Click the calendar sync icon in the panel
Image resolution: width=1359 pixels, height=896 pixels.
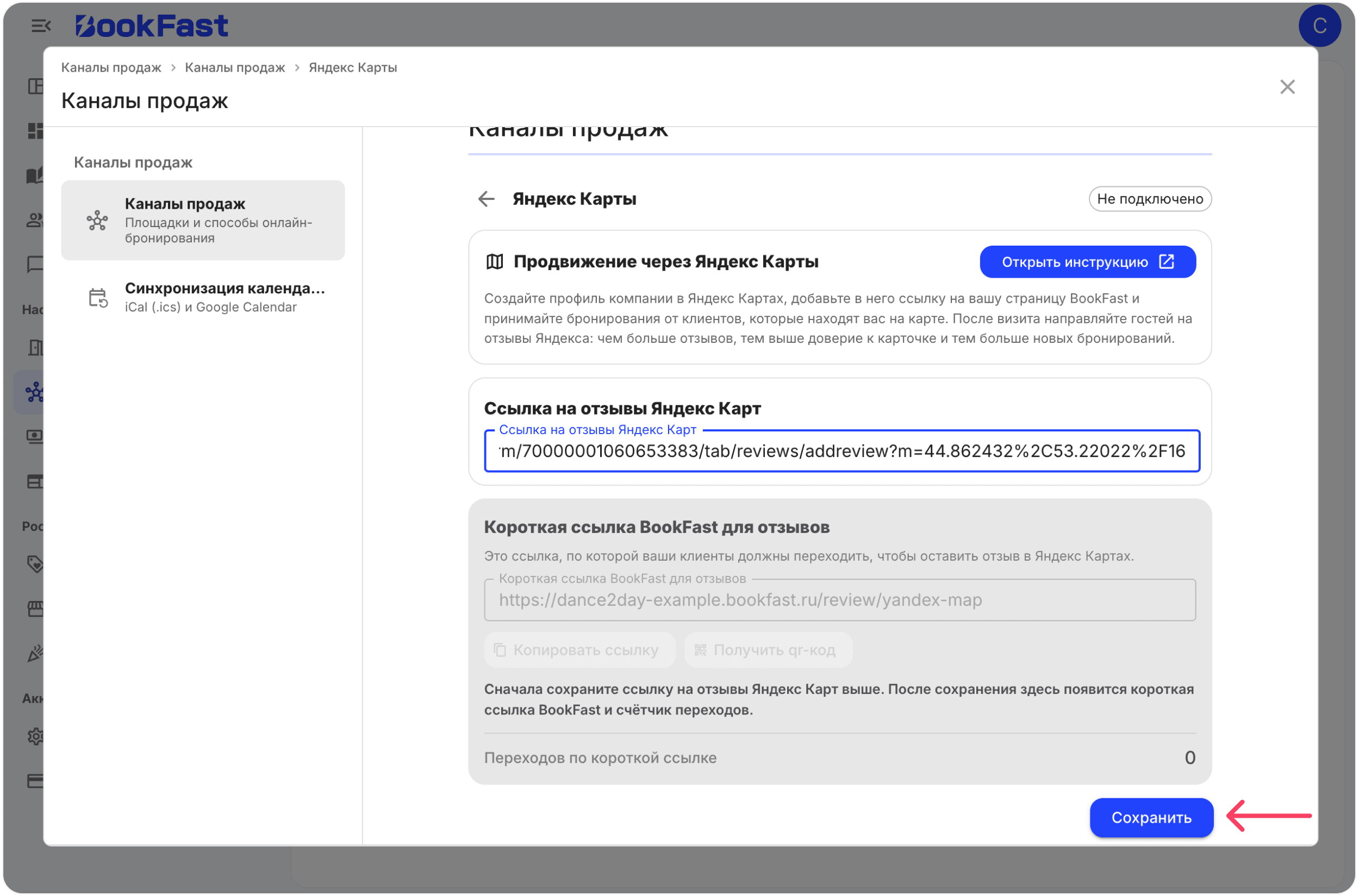(98, 298)
